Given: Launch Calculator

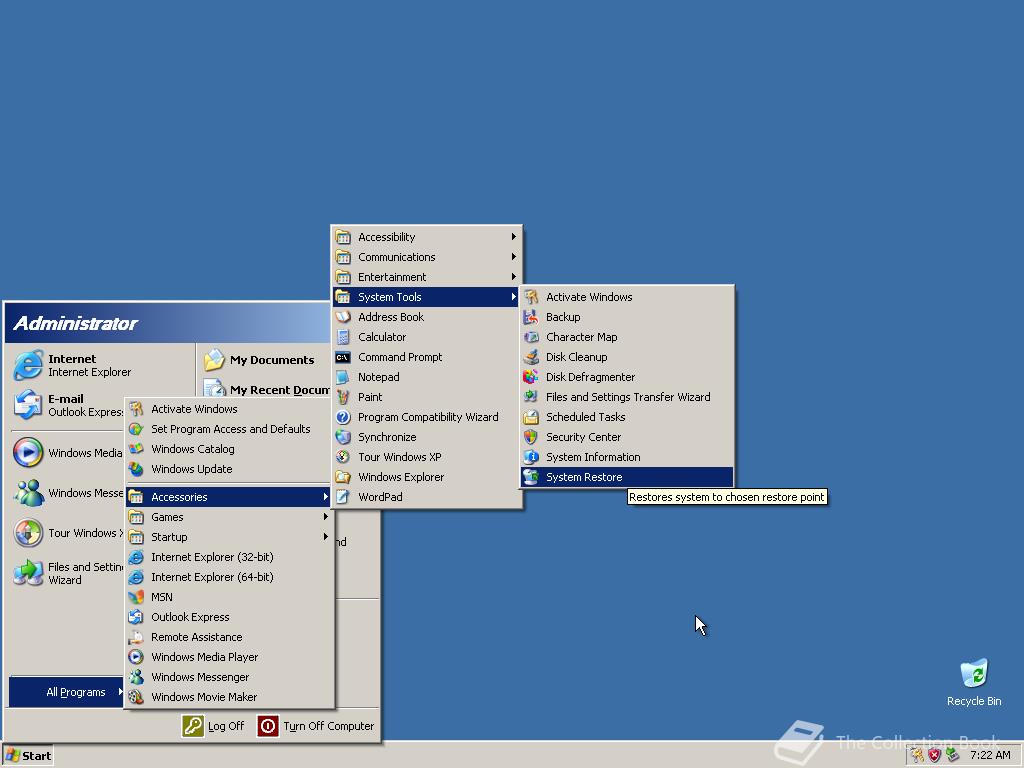Looking at the screenshot, I should [x=383, y=337].
